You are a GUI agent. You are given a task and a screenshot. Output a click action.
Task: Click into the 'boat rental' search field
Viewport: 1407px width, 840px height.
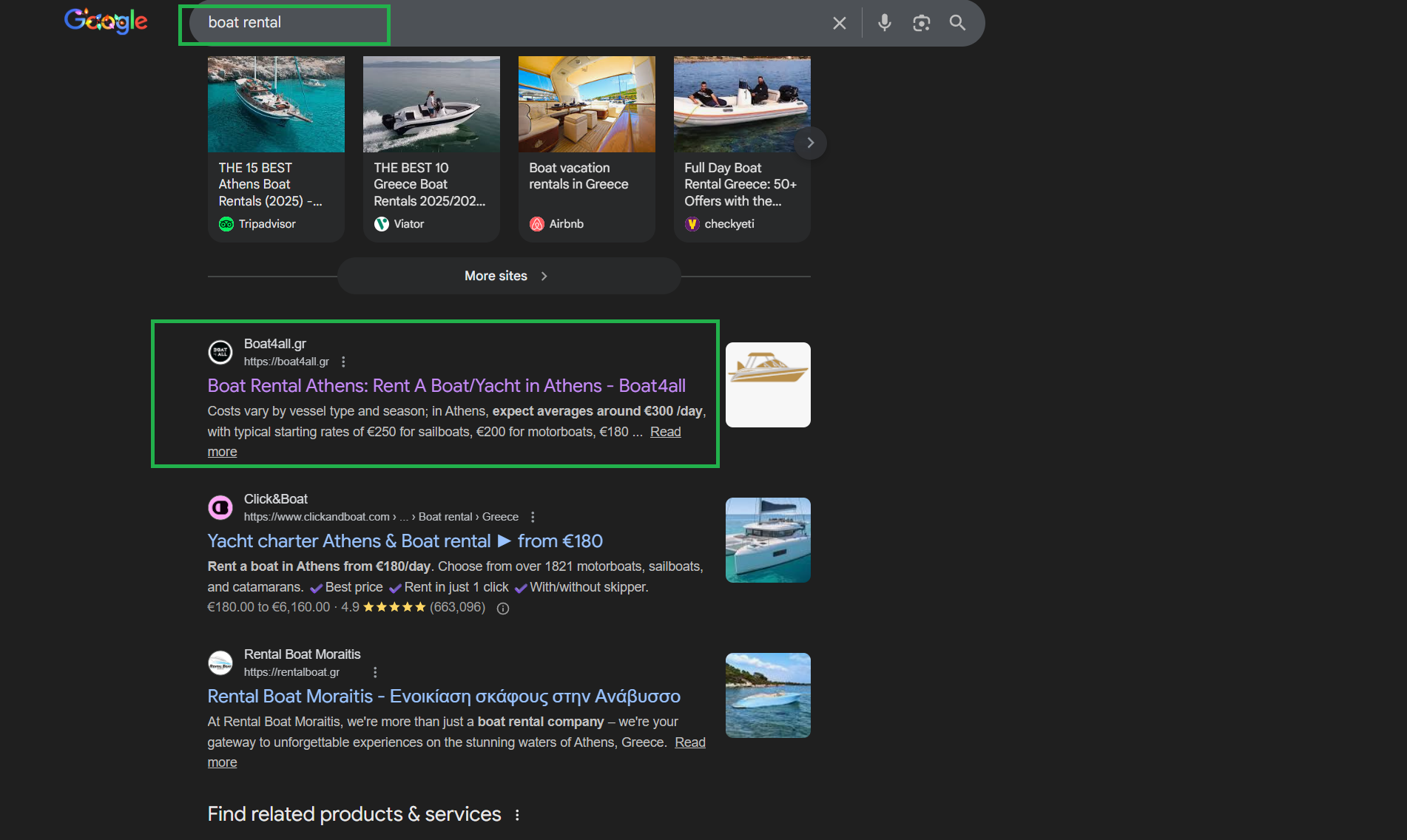[481, 23]
